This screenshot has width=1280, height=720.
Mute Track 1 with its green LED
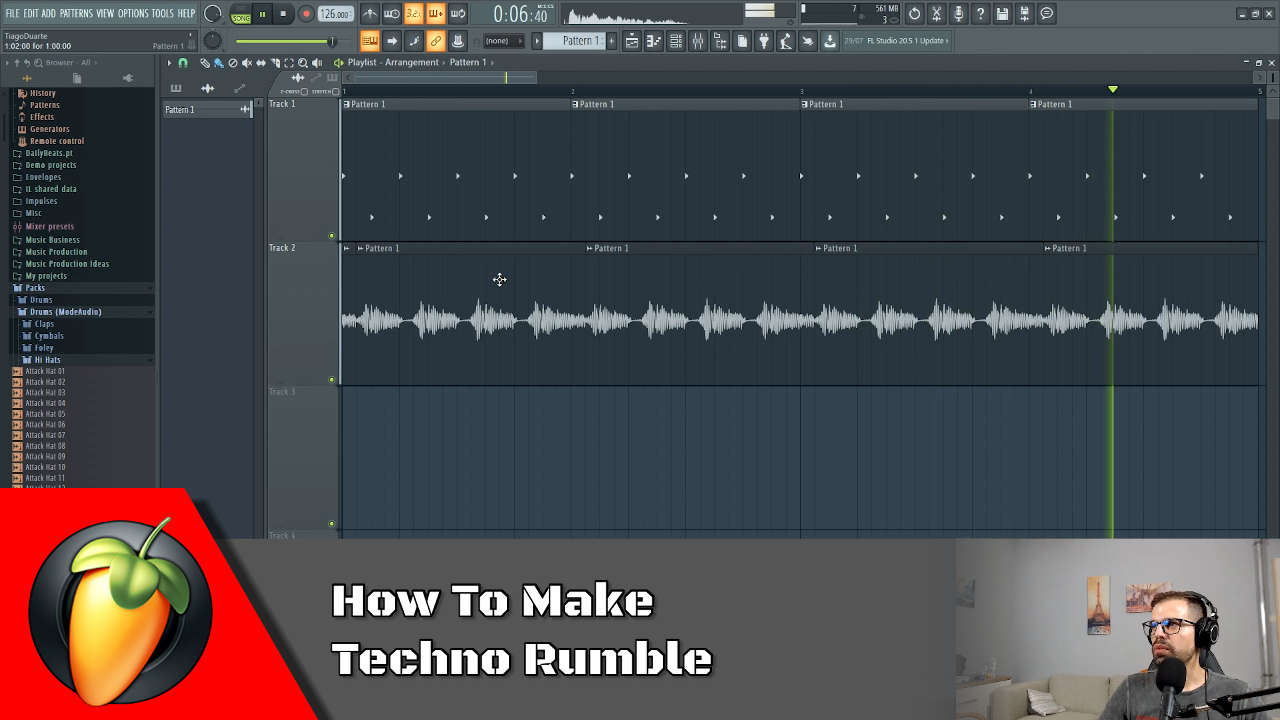pos(332,236)
